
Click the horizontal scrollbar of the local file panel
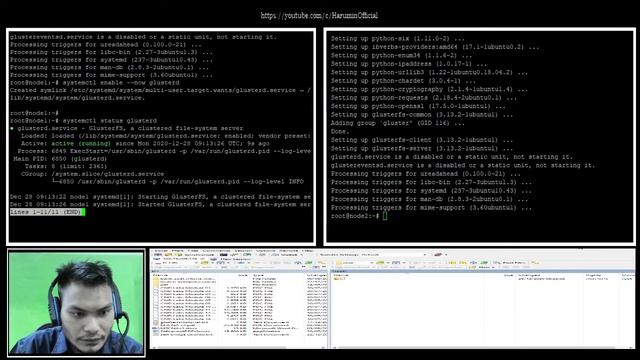coord(238,348)
